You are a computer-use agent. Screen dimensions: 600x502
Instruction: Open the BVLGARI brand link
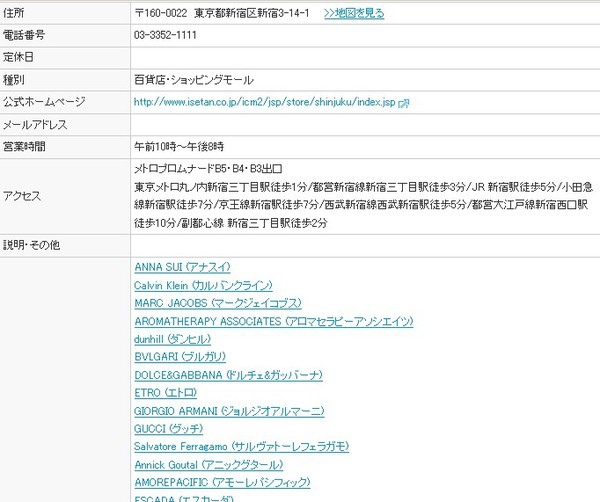point(180,357)
